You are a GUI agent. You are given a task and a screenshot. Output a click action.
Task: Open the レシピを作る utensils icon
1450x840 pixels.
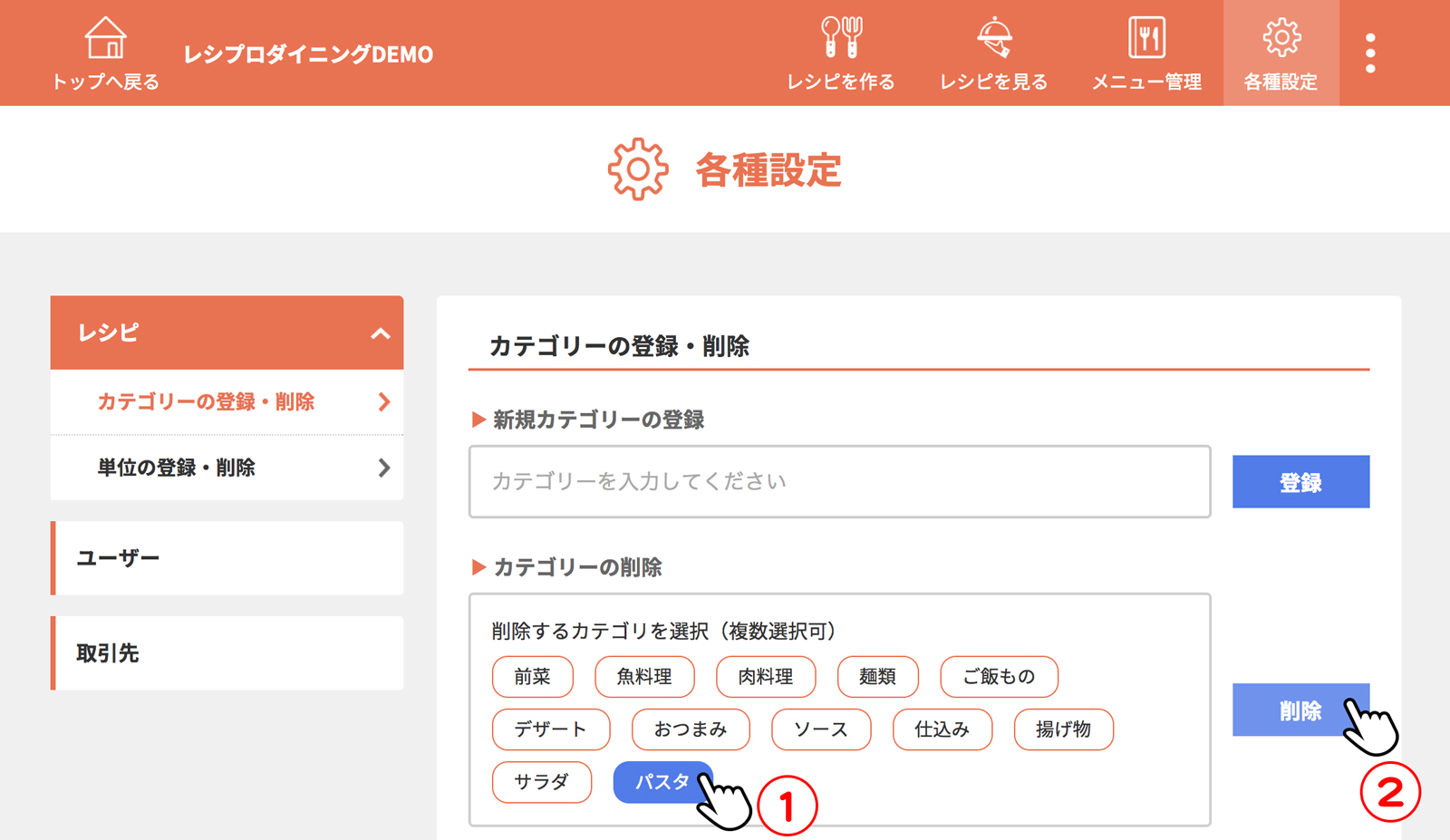coord(841,38)
